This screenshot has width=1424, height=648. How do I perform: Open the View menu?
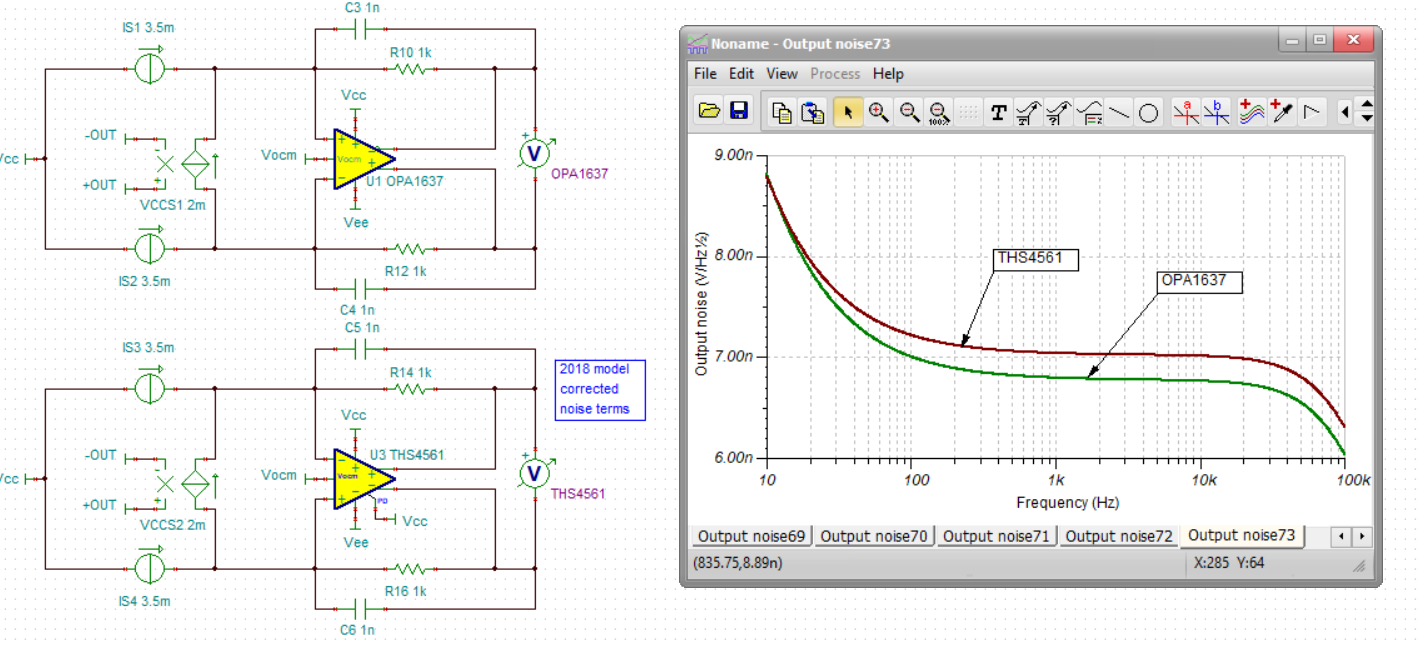[x=782, y=74]
